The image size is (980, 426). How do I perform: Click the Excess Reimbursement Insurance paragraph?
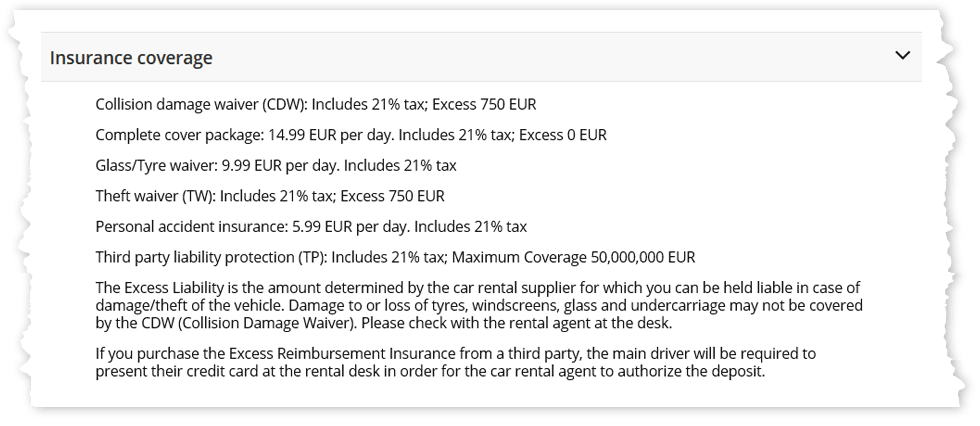coord(456,362)
